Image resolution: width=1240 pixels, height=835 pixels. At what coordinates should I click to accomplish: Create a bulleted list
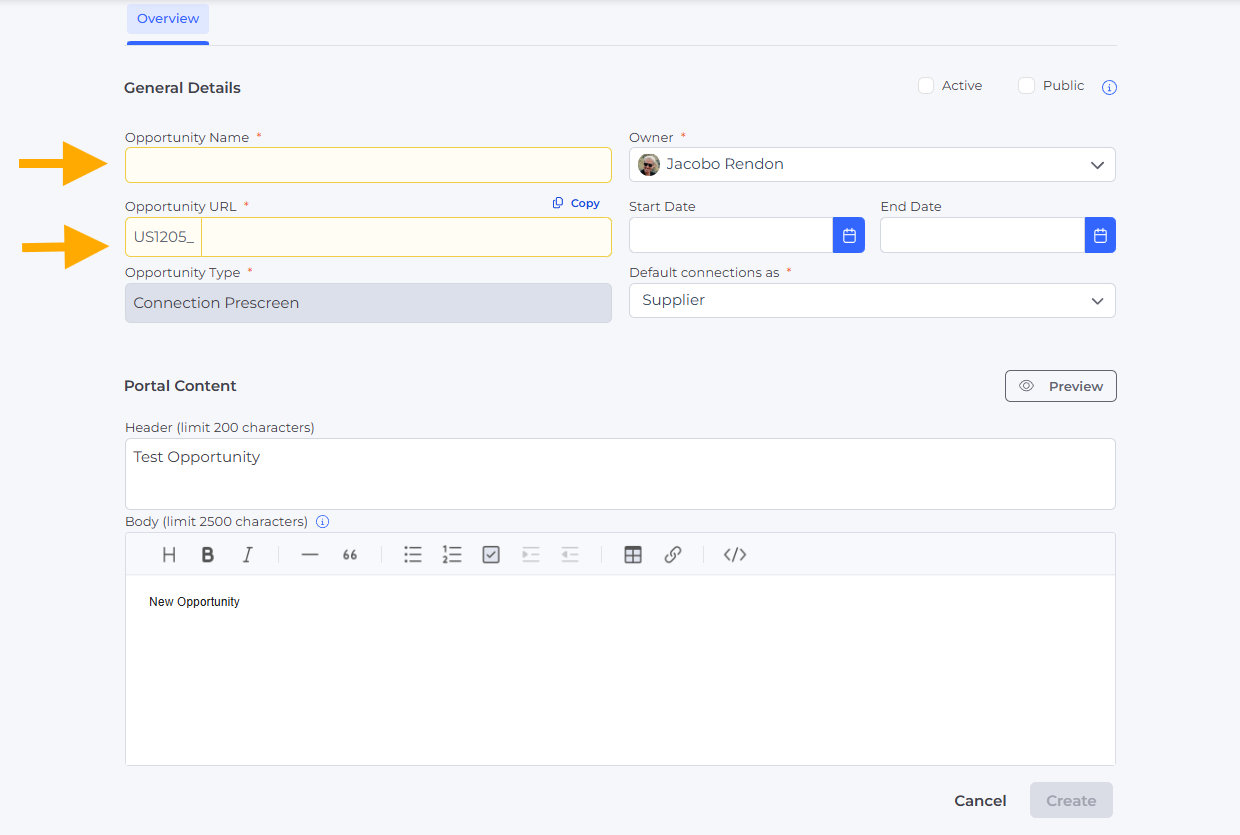pos(413,555)
